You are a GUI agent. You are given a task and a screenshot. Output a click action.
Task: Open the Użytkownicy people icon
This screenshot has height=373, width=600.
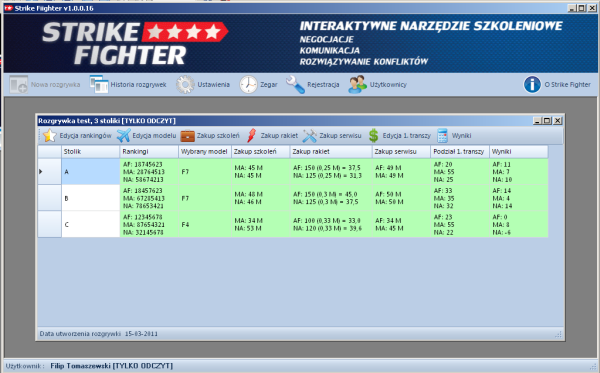pos(357,85)
